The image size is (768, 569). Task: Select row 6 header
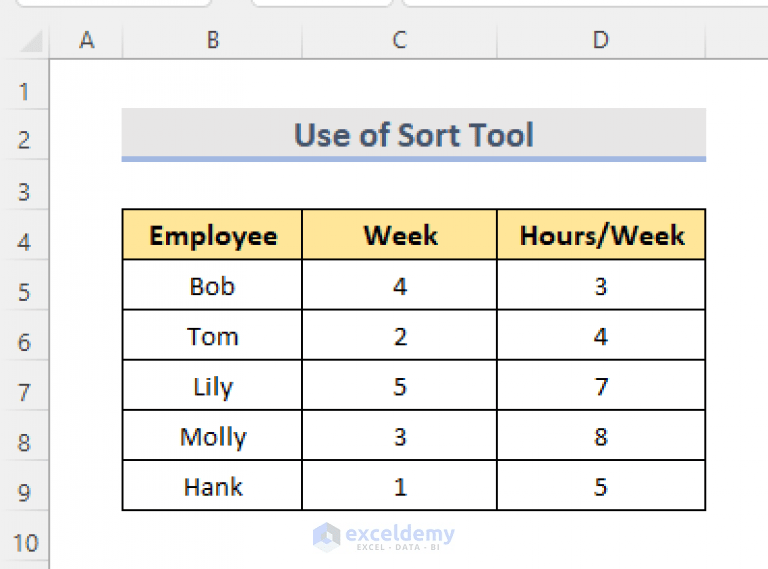coord(24,335)
